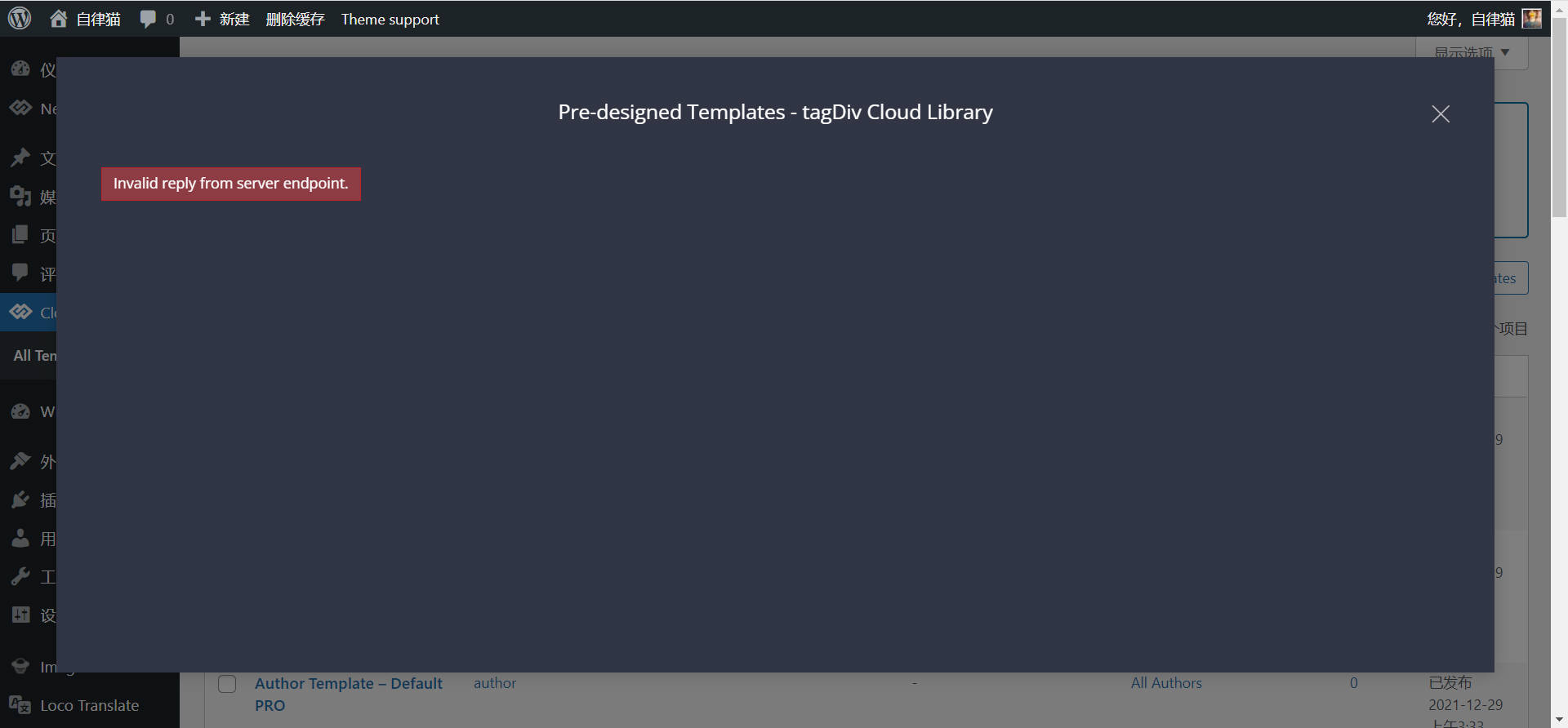Select the users person icon in sidebar

tap(20, 538)
